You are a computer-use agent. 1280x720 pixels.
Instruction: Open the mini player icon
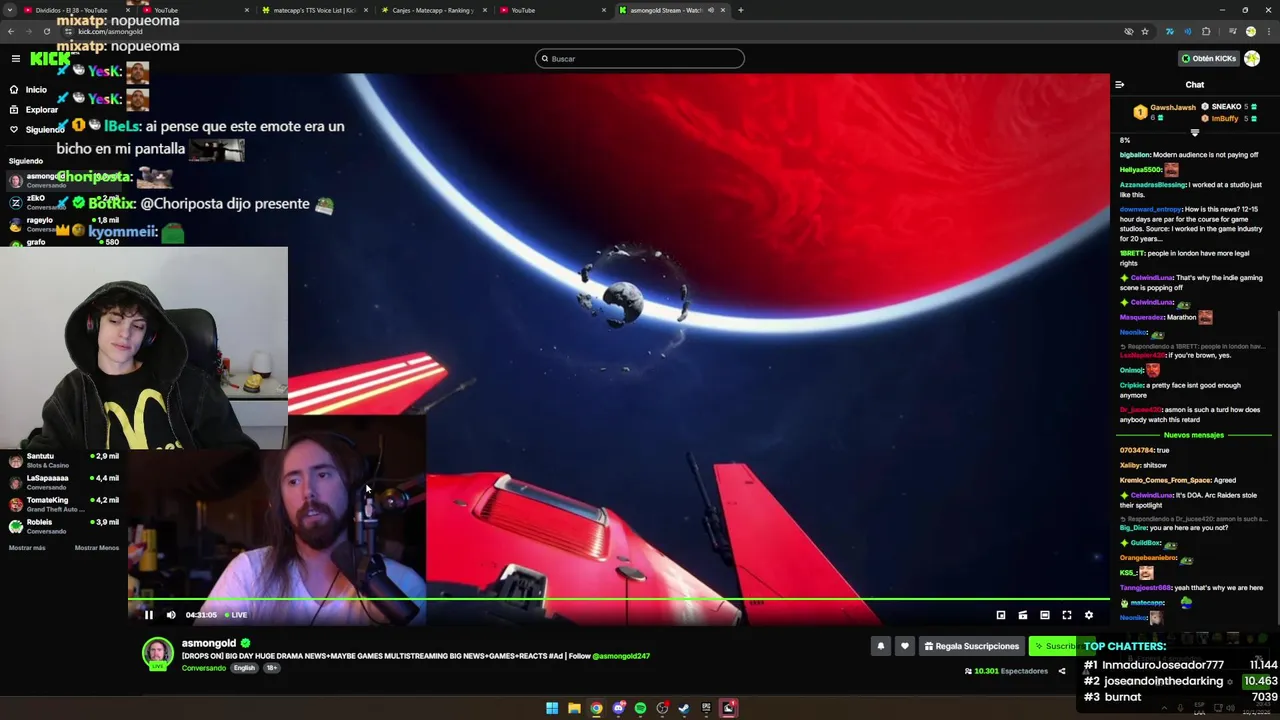(1001, 615)
